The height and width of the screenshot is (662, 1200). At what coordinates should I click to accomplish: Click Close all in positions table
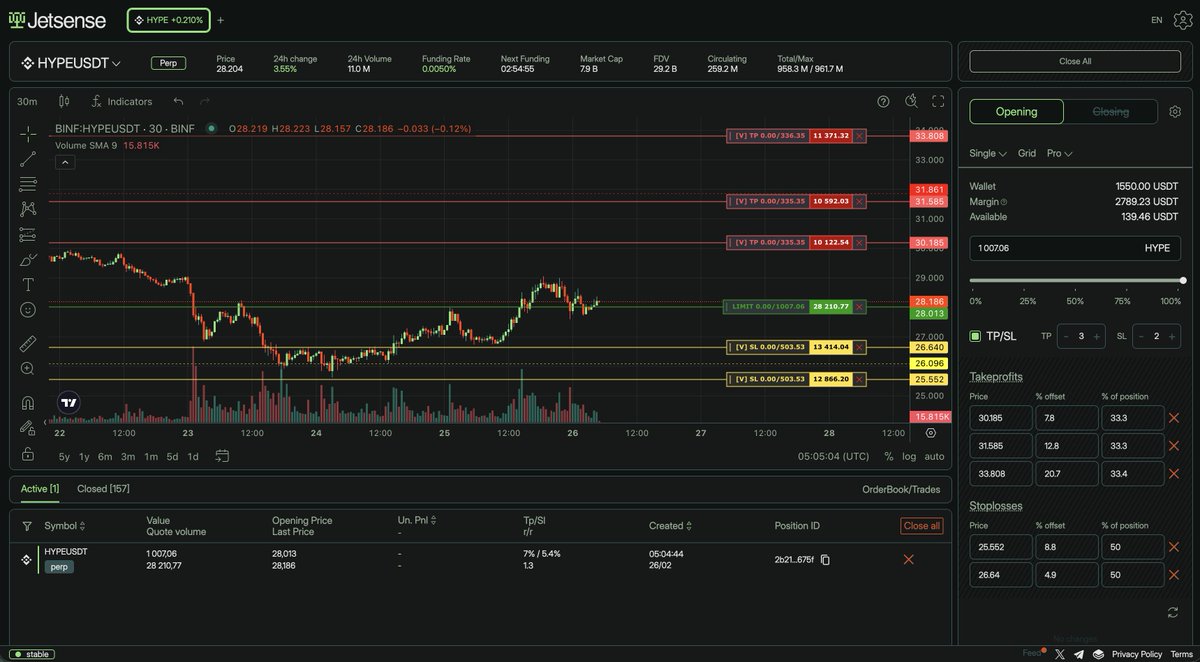coord(921,526)
